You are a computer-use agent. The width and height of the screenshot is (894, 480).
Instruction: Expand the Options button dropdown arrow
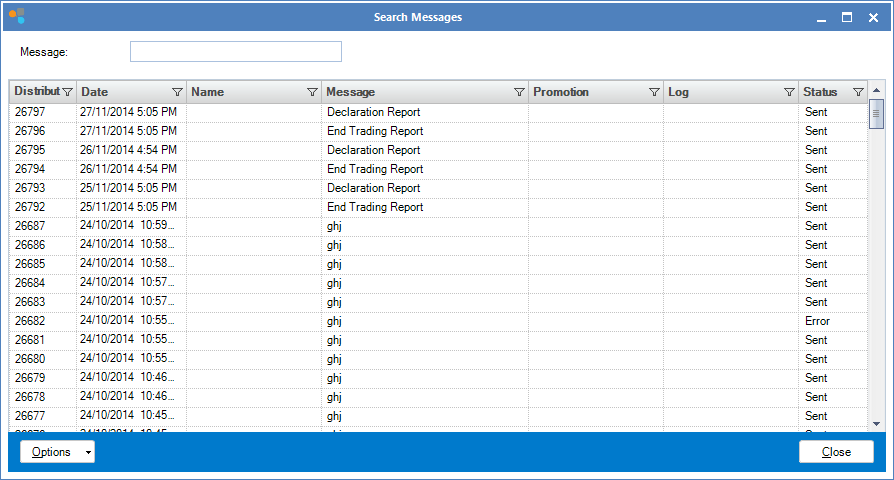click(88, 452)
